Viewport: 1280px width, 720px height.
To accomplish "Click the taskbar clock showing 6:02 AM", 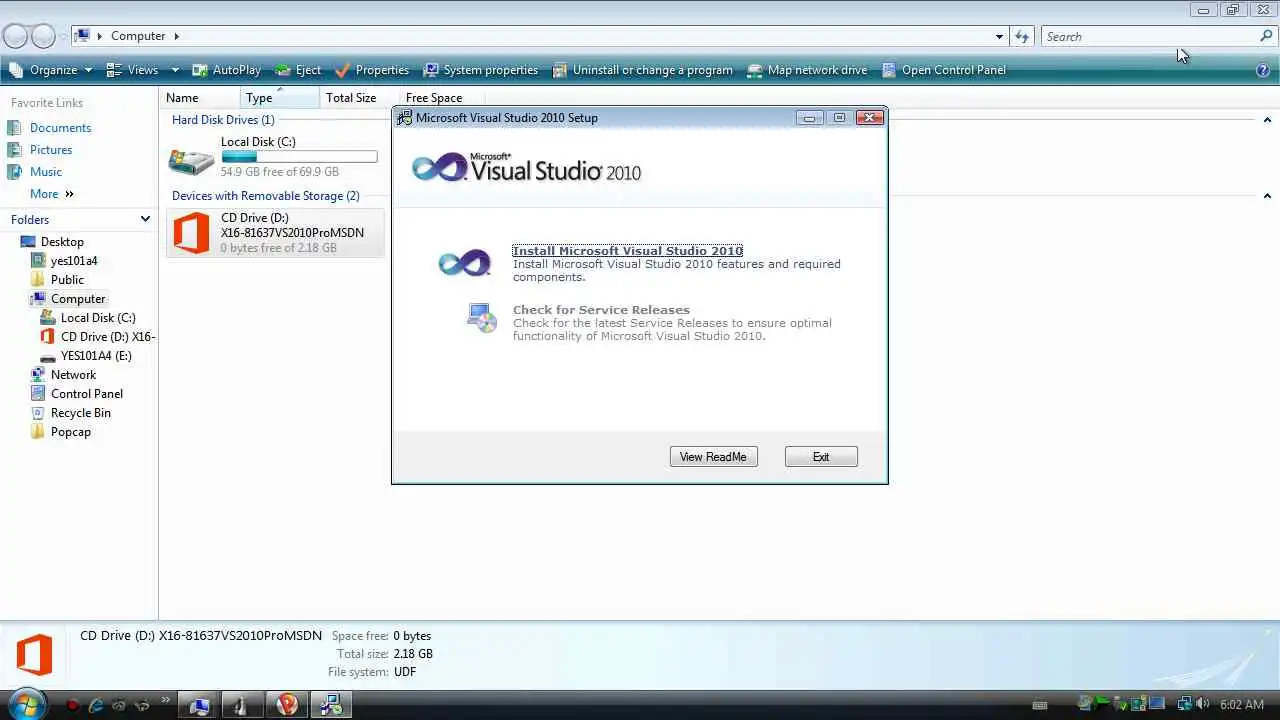I will (x=1242, y=705).
